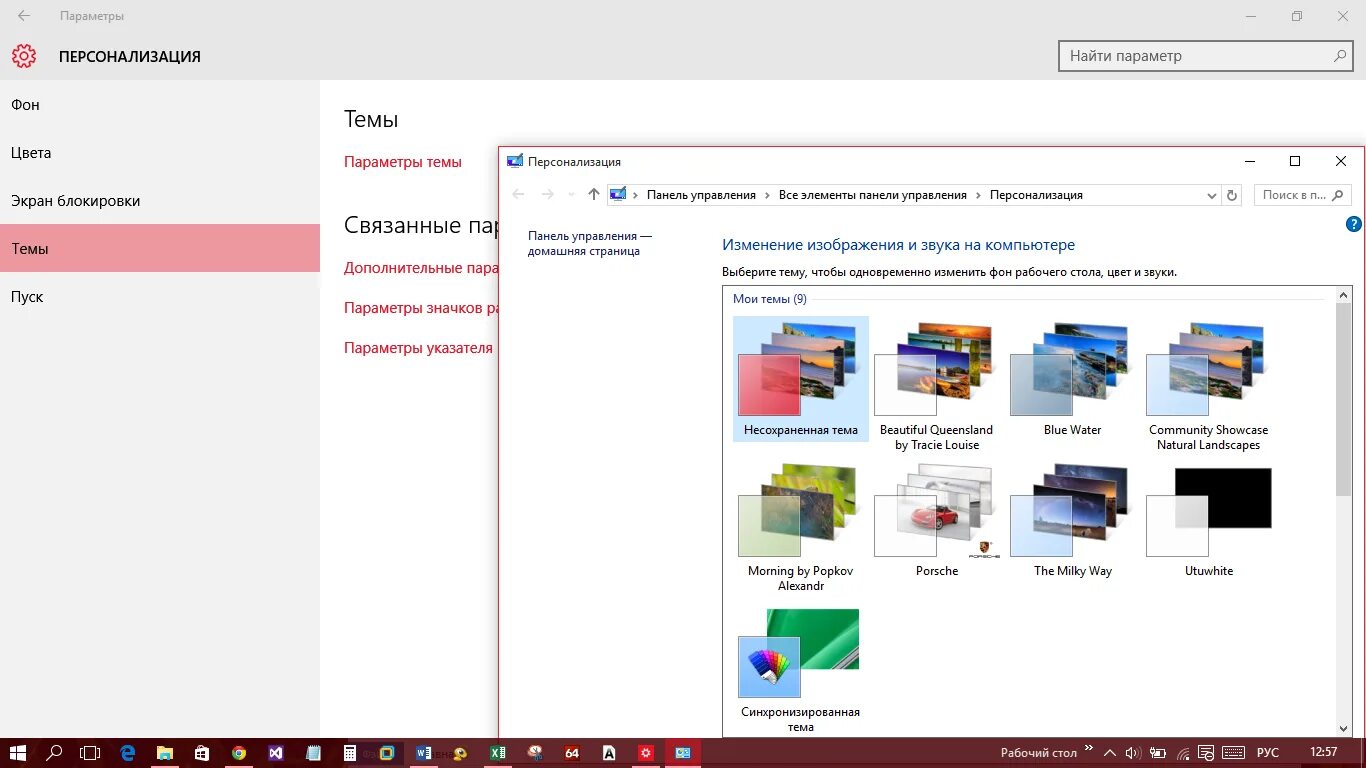
Task: Click themes list scrollbar up arrow
Action: pyautogui.click(x=1343, y=295)
